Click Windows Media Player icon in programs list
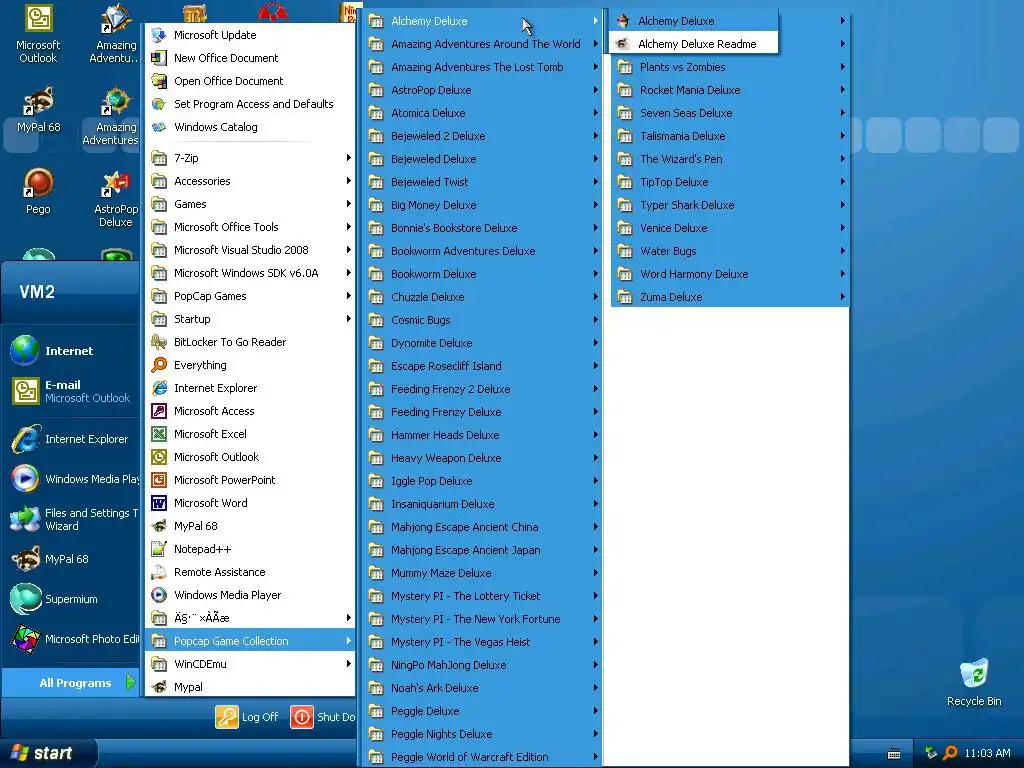This screenshot has height=768, width=1024. tap(159, 595)
